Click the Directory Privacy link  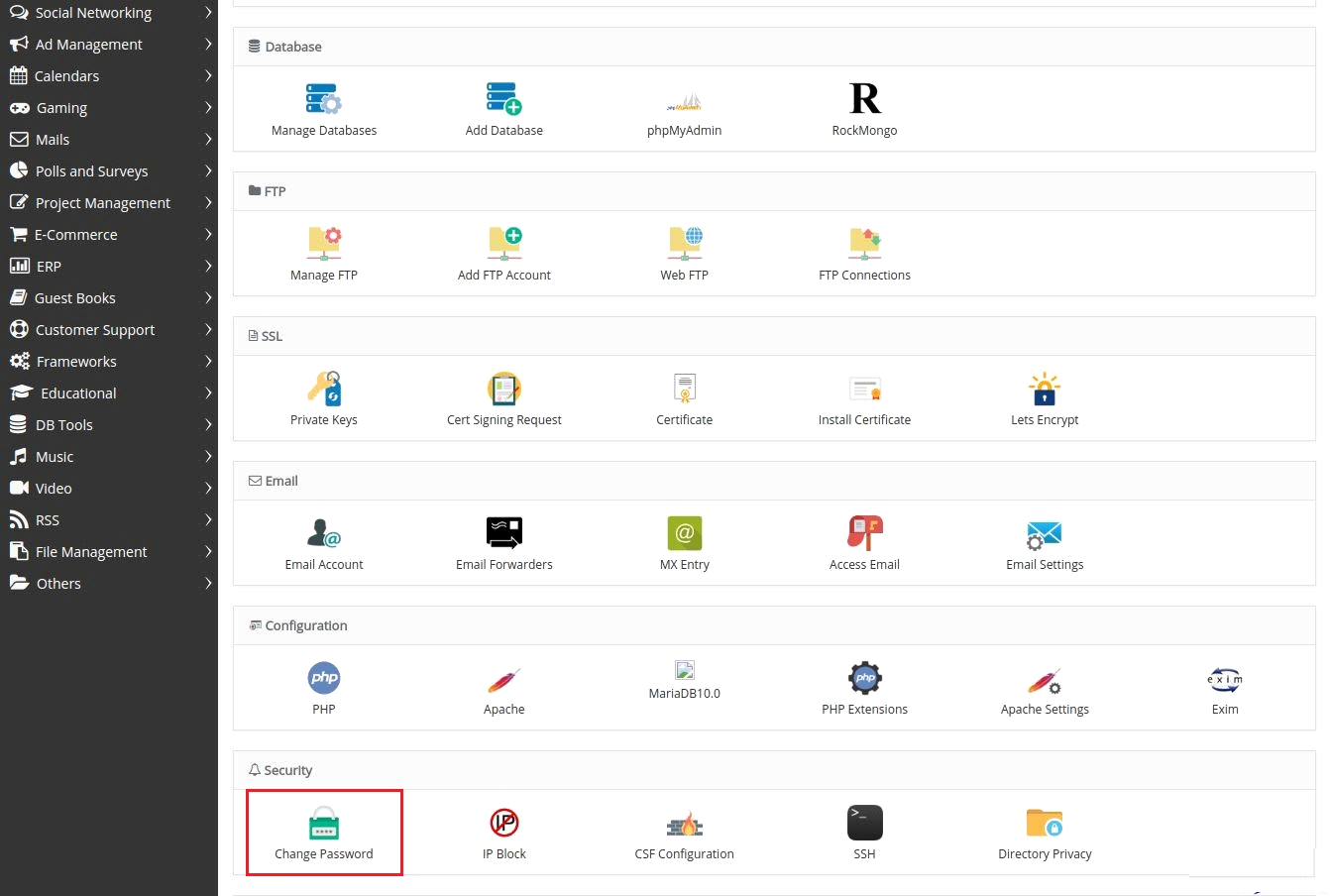tap(1045, 854)
